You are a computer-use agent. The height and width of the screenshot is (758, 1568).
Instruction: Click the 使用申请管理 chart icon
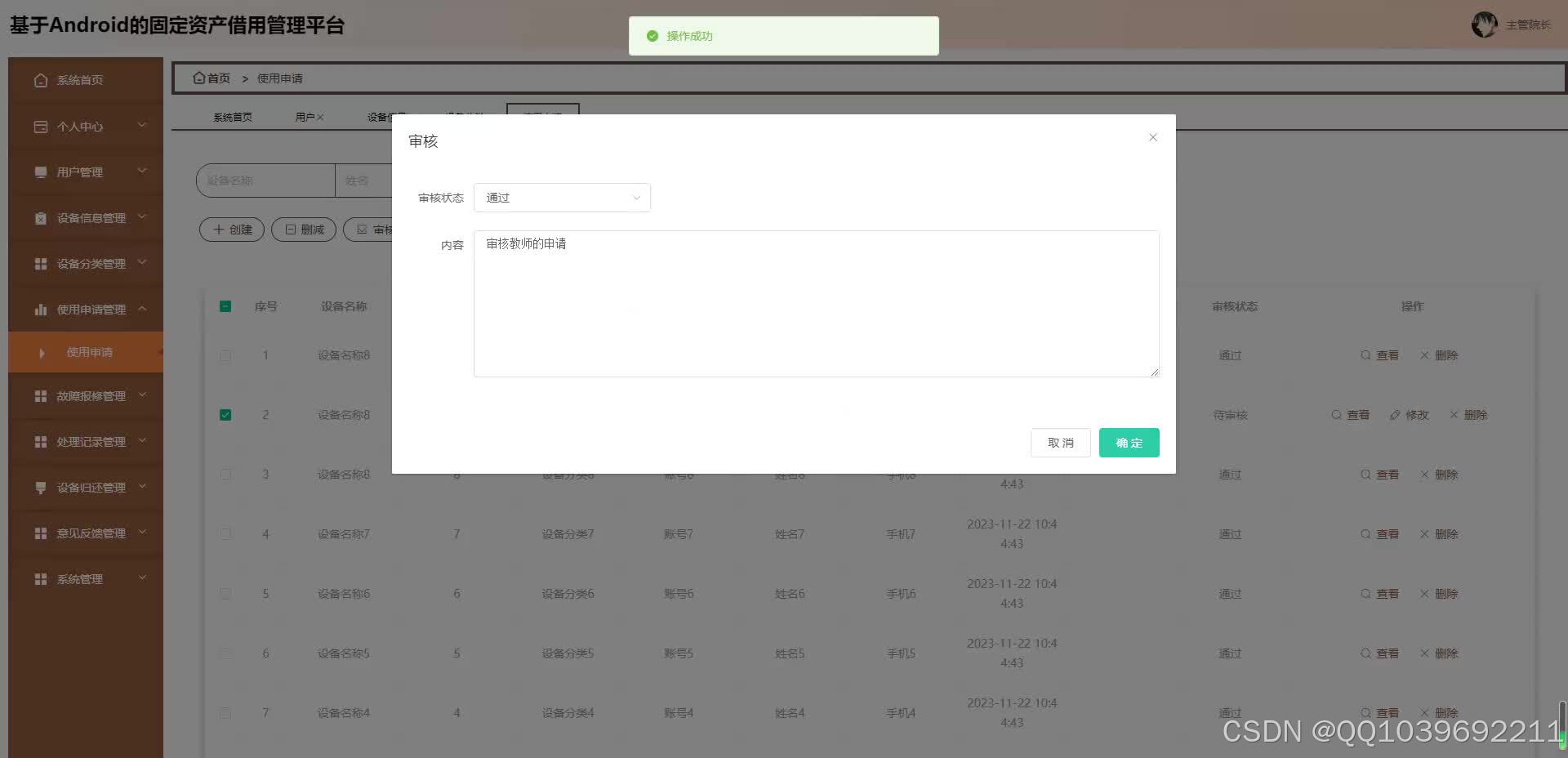click(41, 310)
